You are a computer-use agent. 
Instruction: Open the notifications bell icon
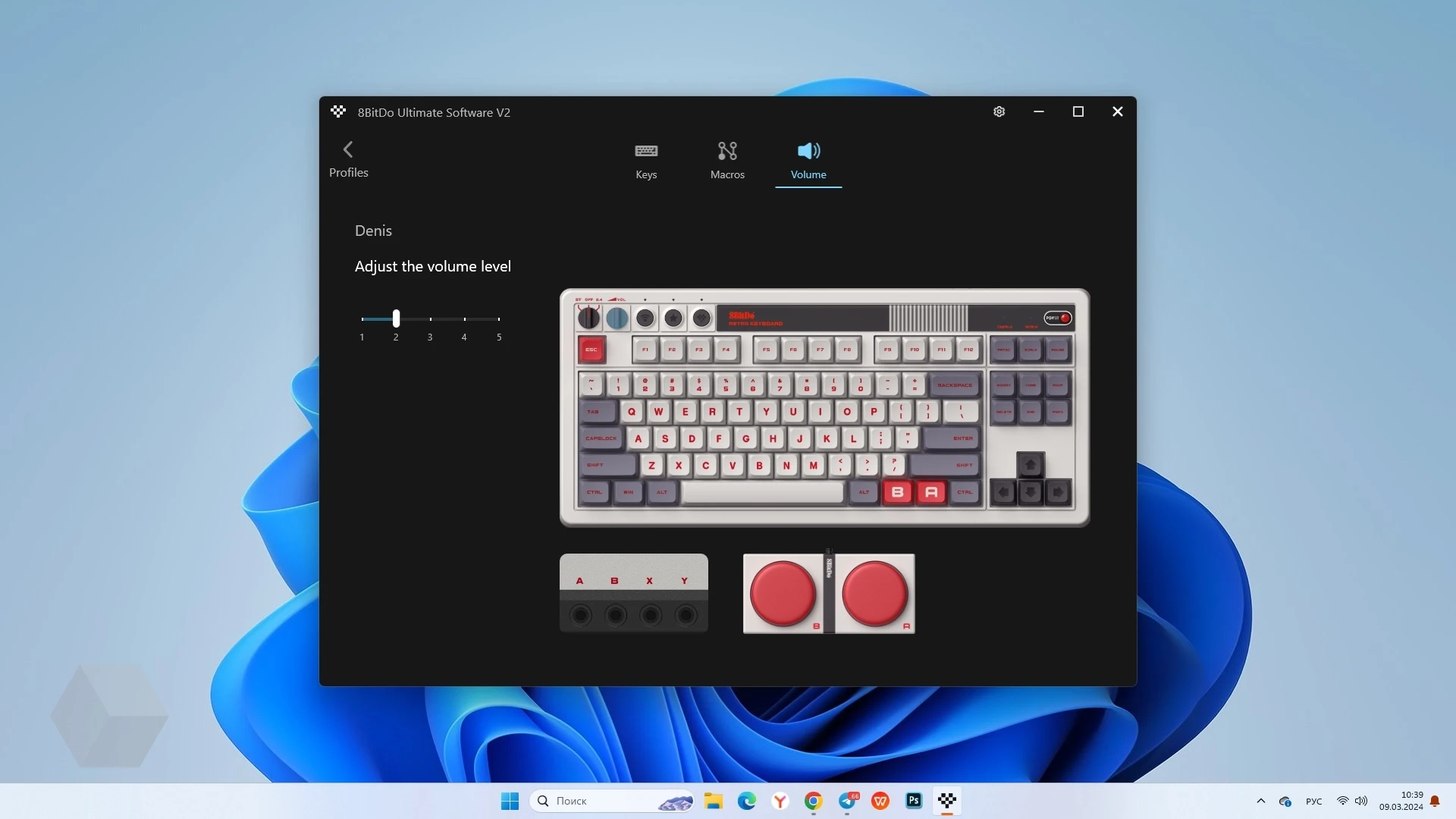pos(1435,801)
